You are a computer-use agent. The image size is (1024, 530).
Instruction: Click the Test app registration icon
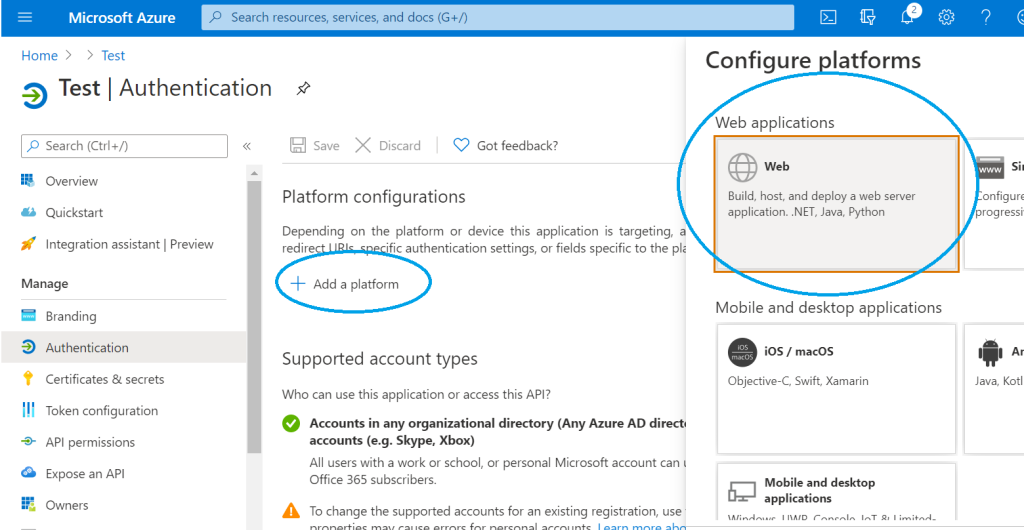[34, 95]
